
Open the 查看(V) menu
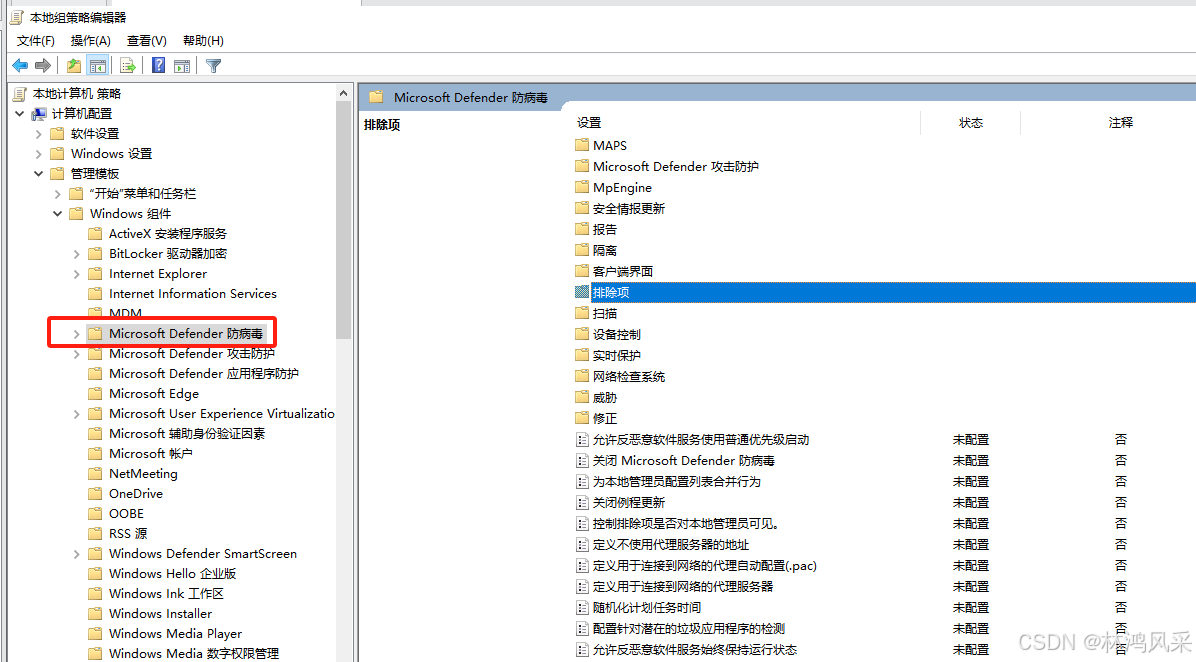point(146,40)
